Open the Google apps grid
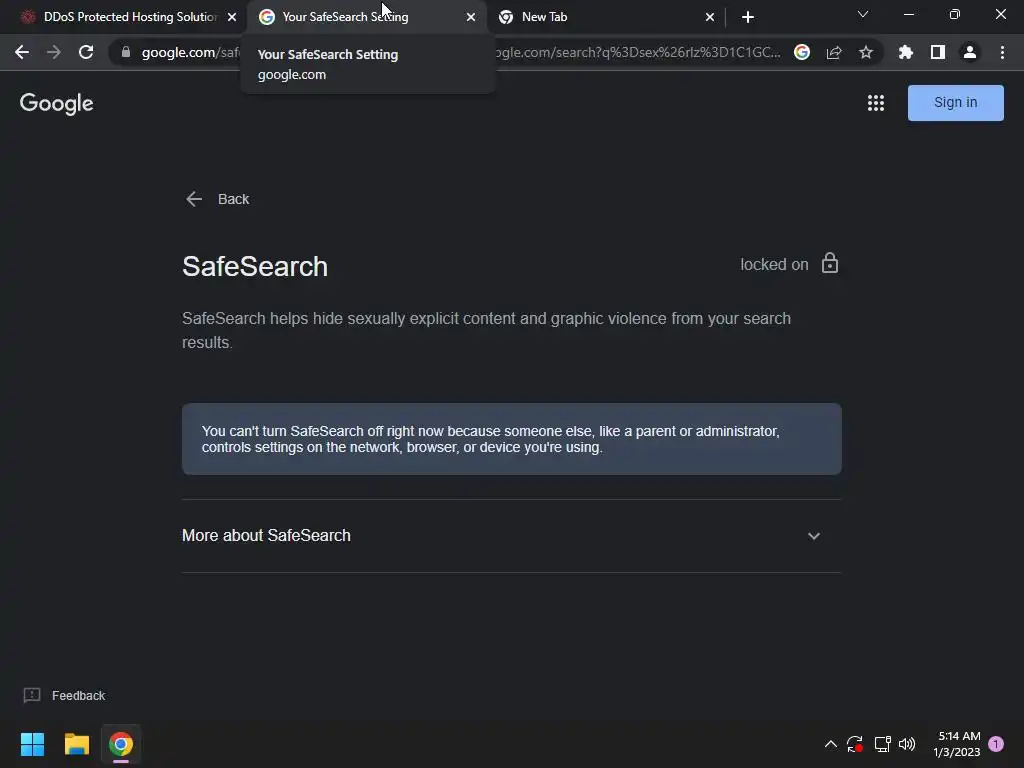Image resolution: width=1024 pixels, height=768 pixels. click(876, 103)
